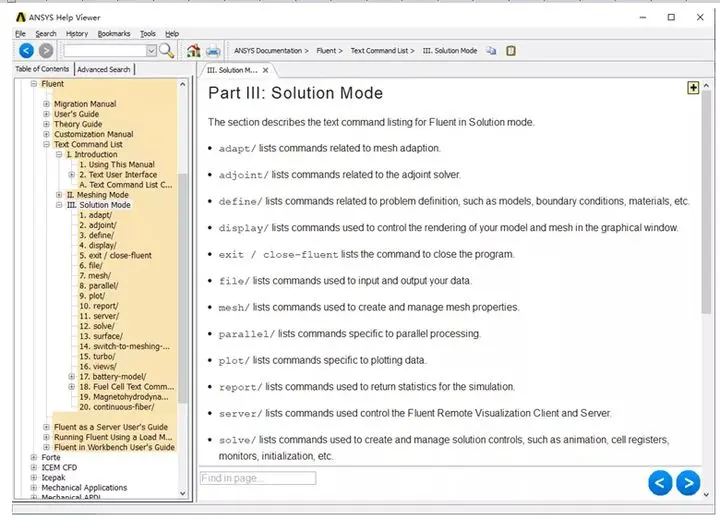Collapse the Fluent tree node
The height and width of the screenshot is (520, 720).
(x=34, y=84)
